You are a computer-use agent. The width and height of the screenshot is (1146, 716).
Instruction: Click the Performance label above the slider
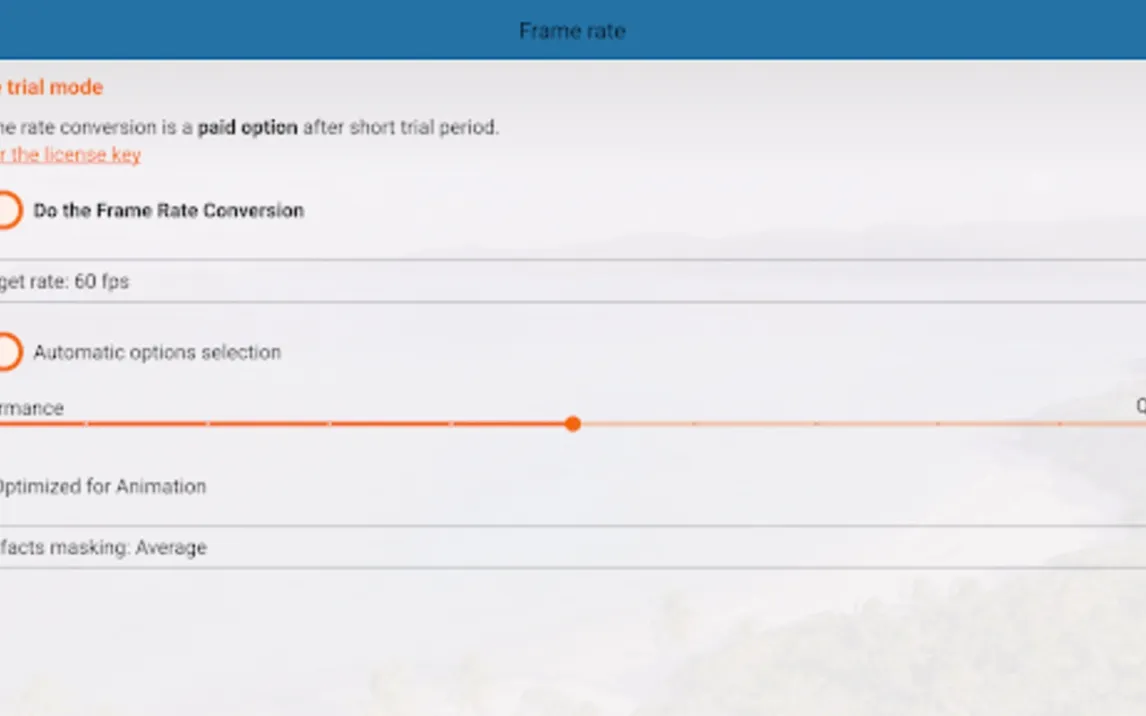(32, 408)
